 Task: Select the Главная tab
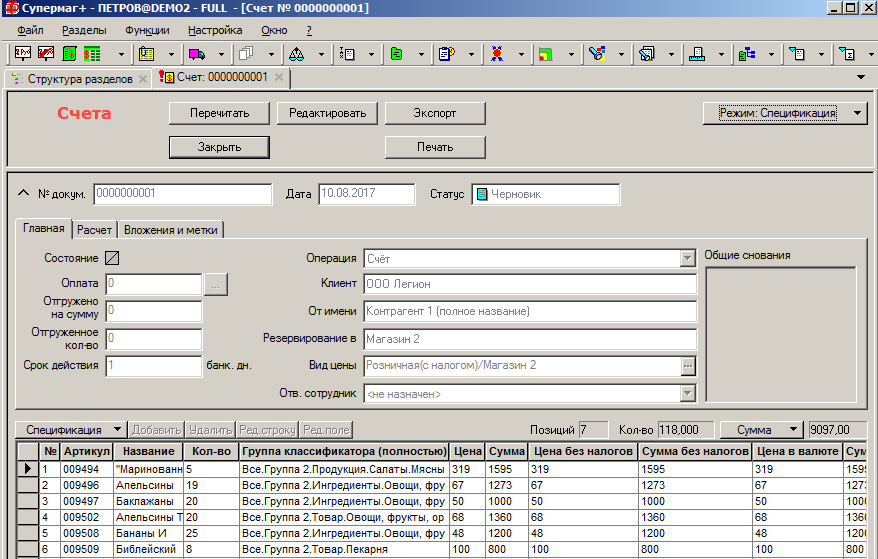click(44, 229)
